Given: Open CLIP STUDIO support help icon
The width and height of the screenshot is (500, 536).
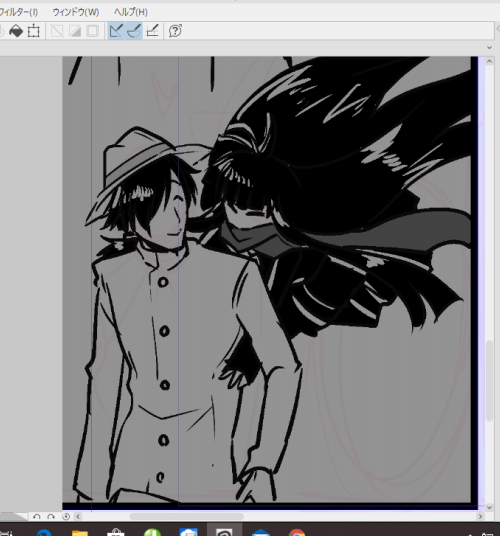Looking at the screenshot, I should (x=175, y=31).
